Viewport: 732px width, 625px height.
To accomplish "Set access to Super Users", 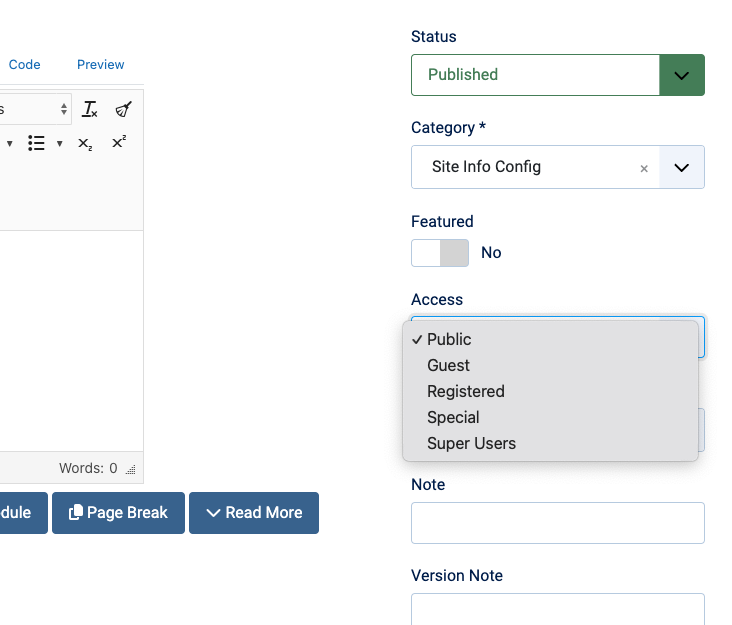I will (x=471, y=443).
